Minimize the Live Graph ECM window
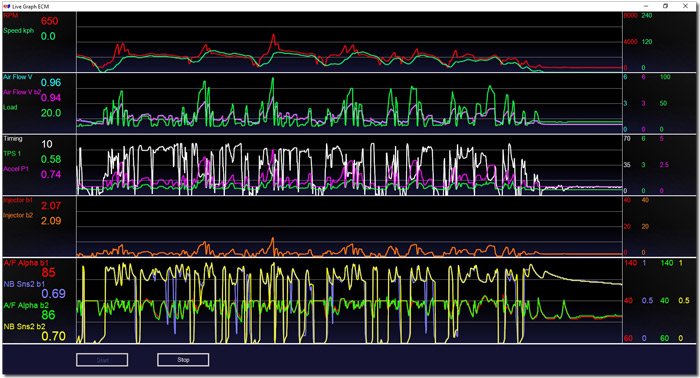700x378 pixels. tap(646, 6)
